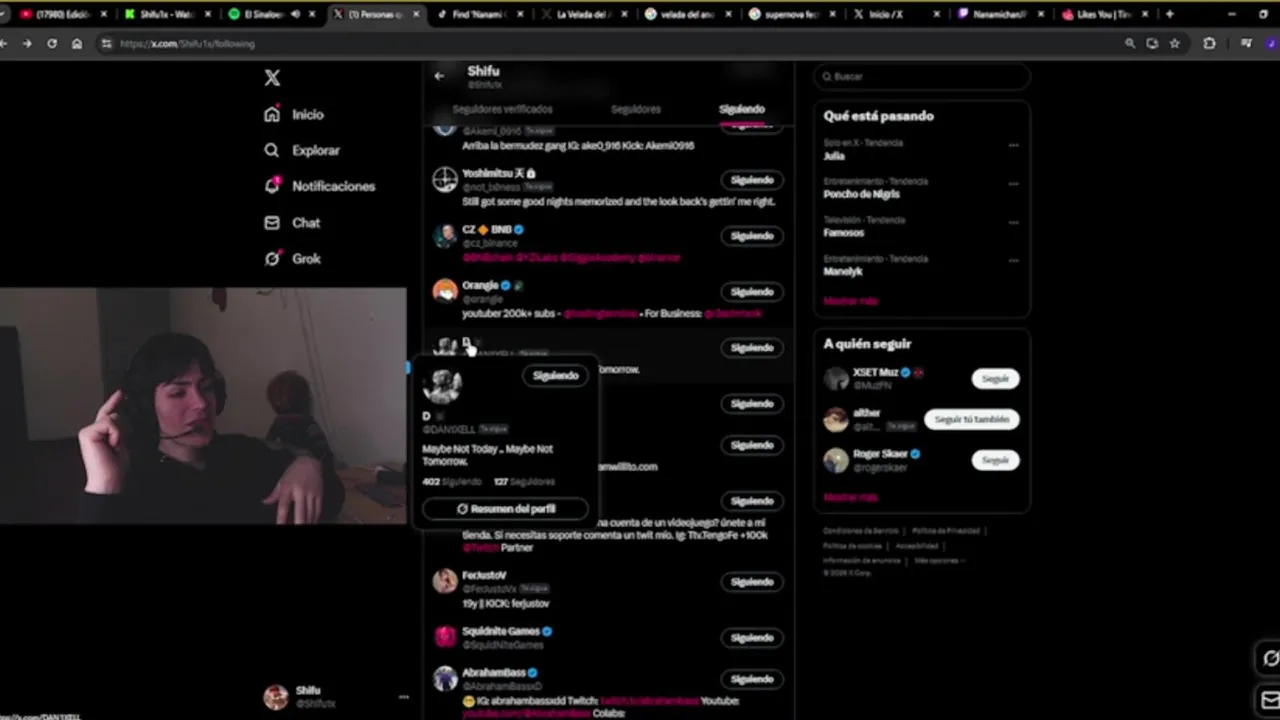Screen dimensions: 1280x720
Task: Click the browser home icon
Action: click(77, 44)
